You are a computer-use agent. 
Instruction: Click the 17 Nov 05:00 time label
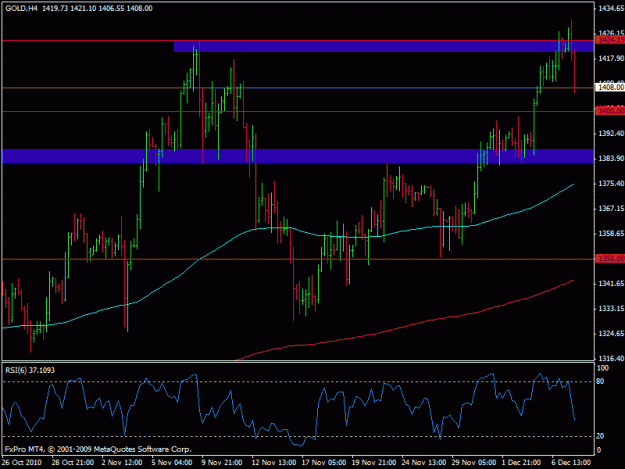(324, 462)
